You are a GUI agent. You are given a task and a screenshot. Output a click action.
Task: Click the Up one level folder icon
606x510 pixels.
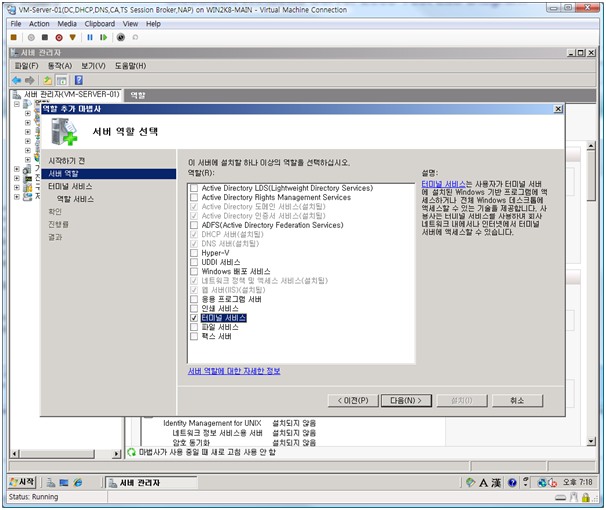click(48, 80)
